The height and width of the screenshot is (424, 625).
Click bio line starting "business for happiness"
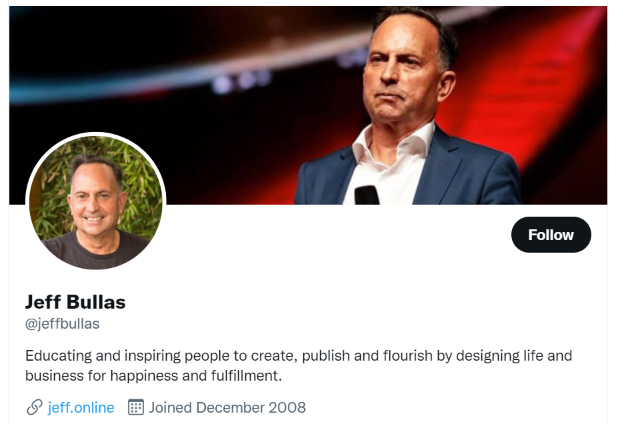(154, 376)
